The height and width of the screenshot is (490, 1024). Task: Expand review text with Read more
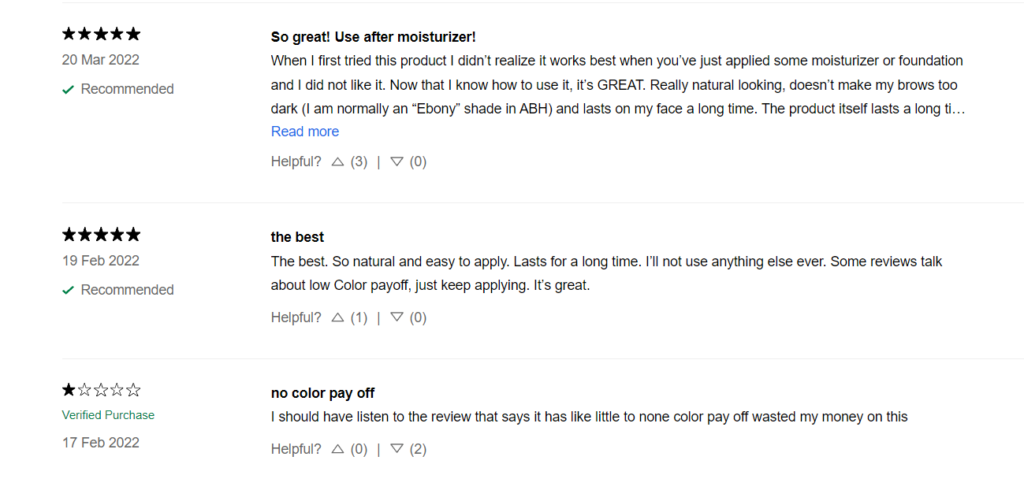pyautogui.click(x=305, y=131)
